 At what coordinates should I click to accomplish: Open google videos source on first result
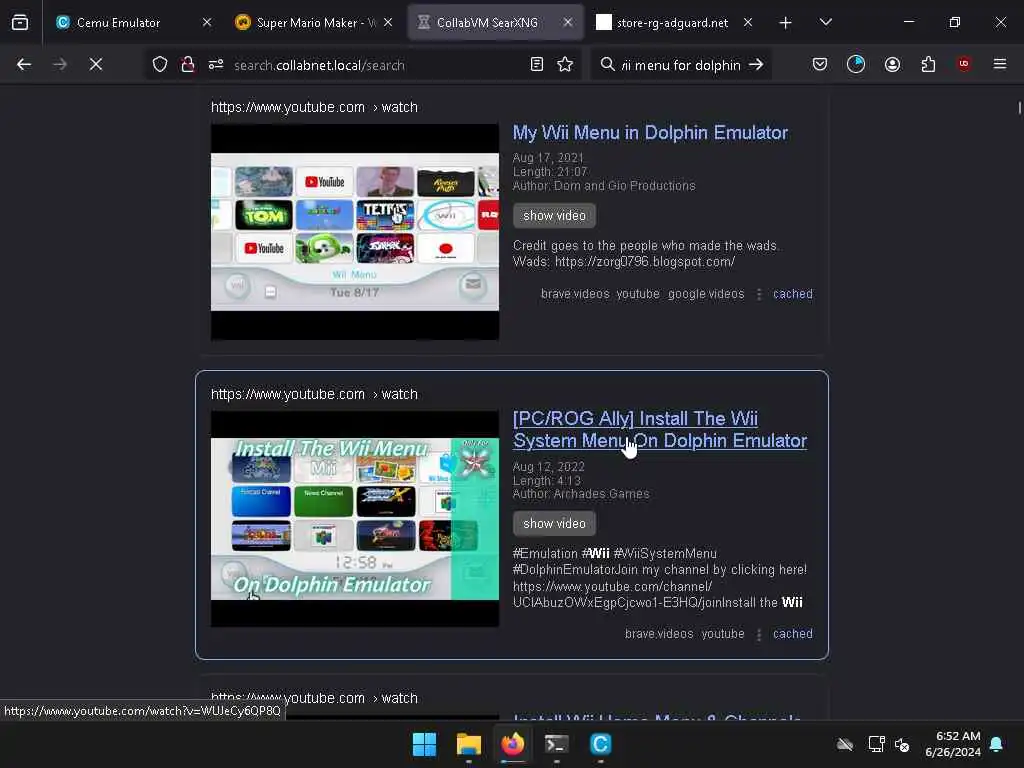706,294
